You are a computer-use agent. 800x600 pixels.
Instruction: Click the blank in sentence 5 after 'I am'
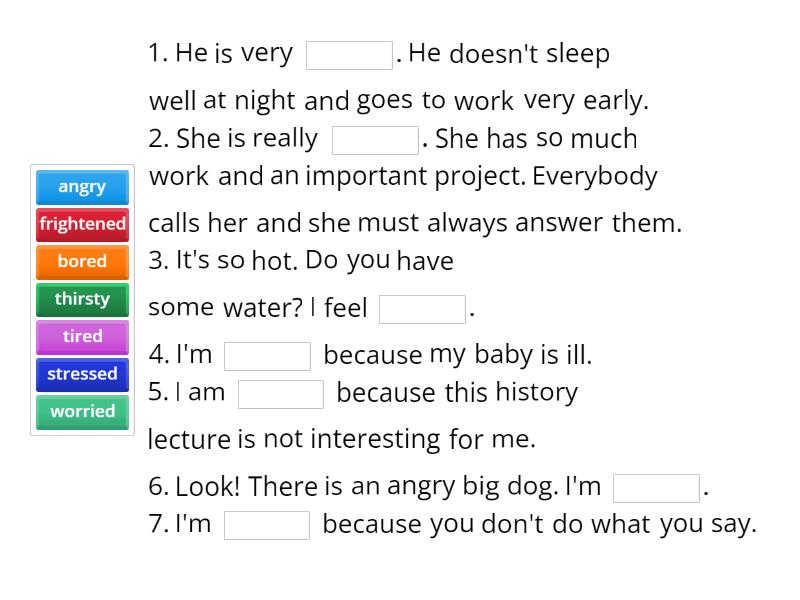[x=280, y=393]
